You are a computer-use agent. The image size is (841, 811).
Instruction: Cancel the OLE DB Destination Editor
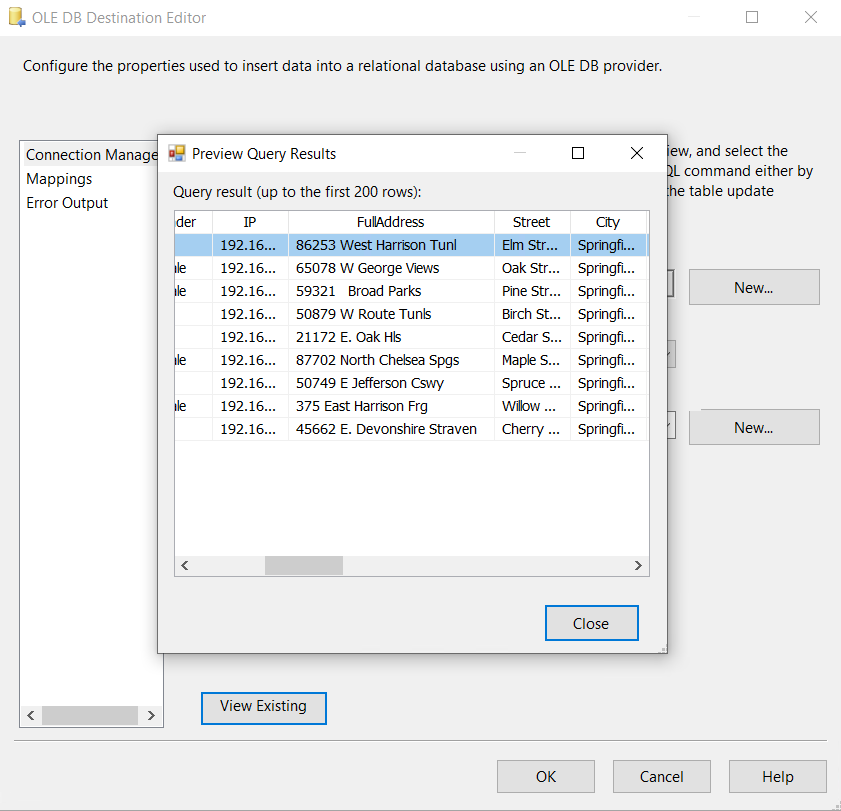click(x=661, y=777)
